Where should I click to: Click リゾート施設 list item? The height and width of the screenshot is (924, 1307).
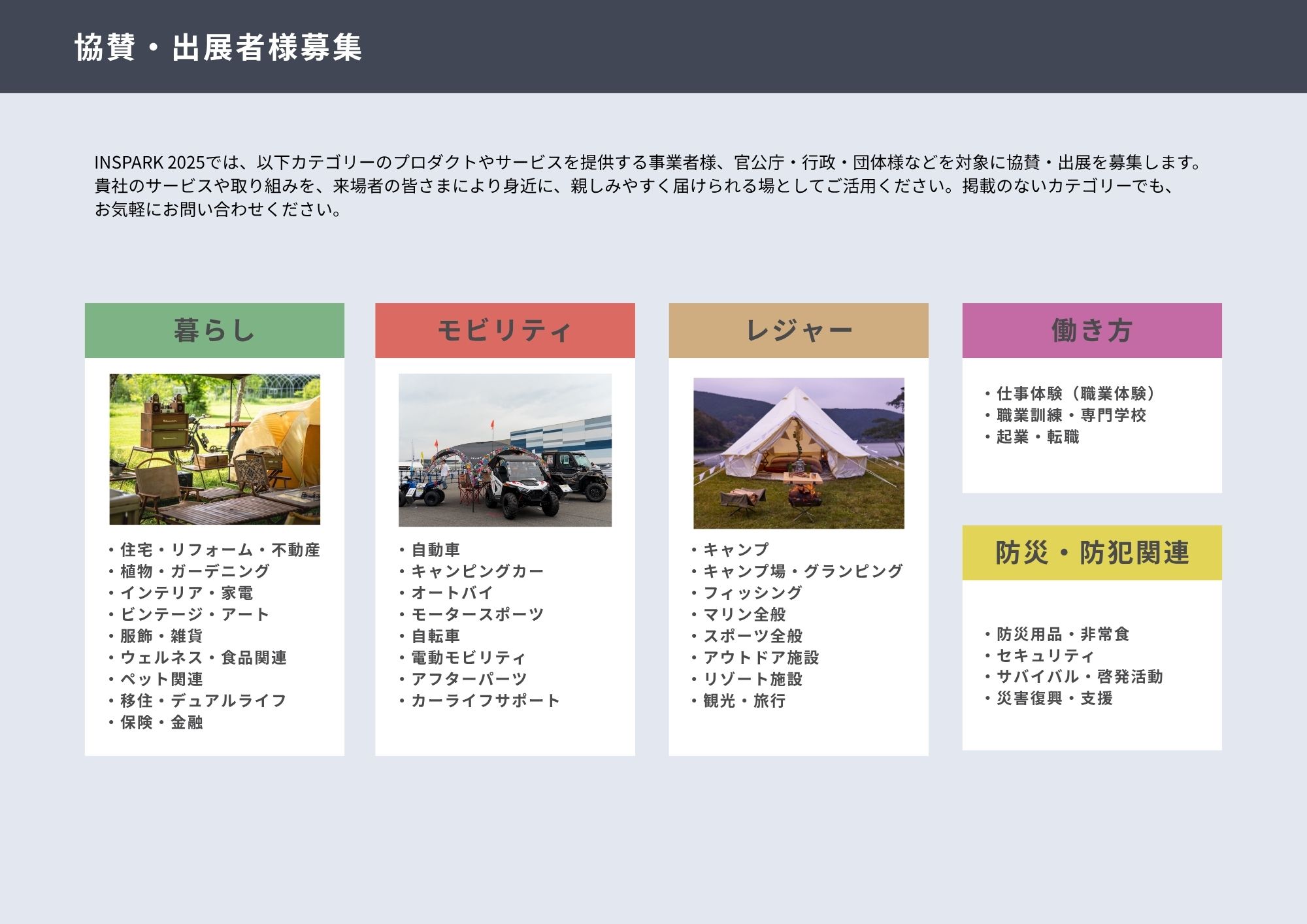(746, 679)
